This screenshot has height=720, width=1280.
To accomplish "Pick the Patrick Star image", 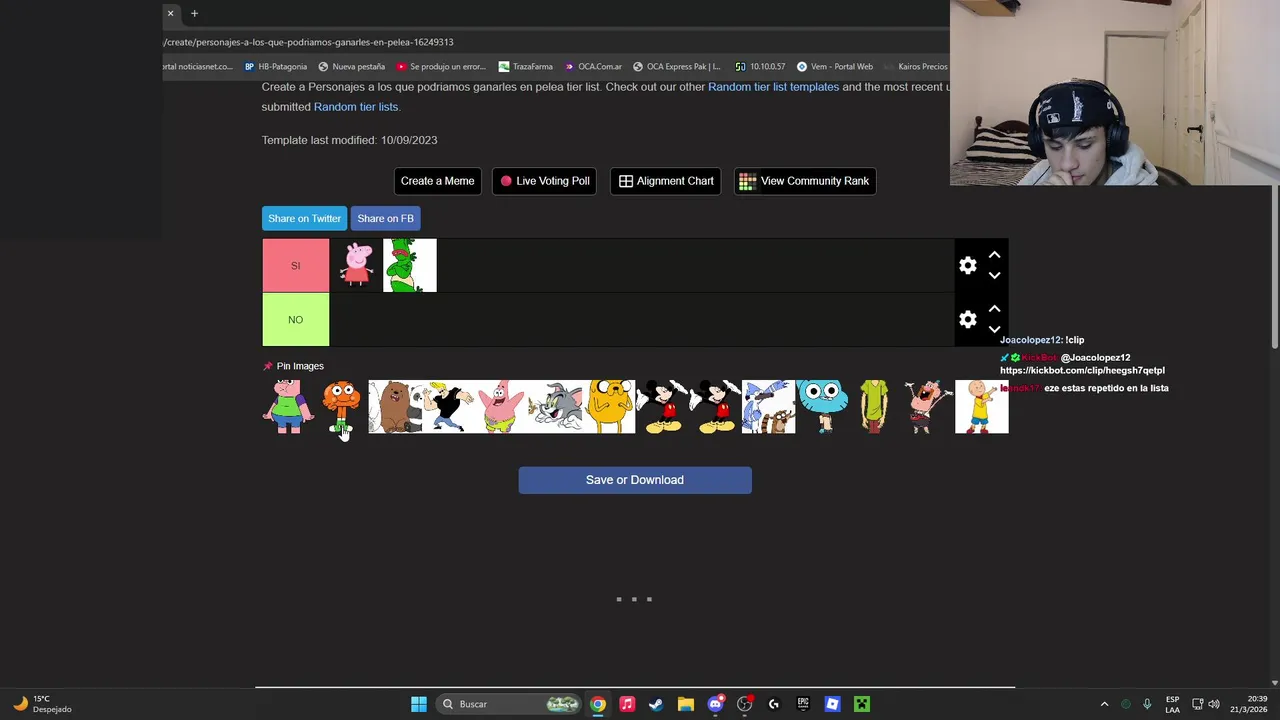I will (x=501, y=406).
